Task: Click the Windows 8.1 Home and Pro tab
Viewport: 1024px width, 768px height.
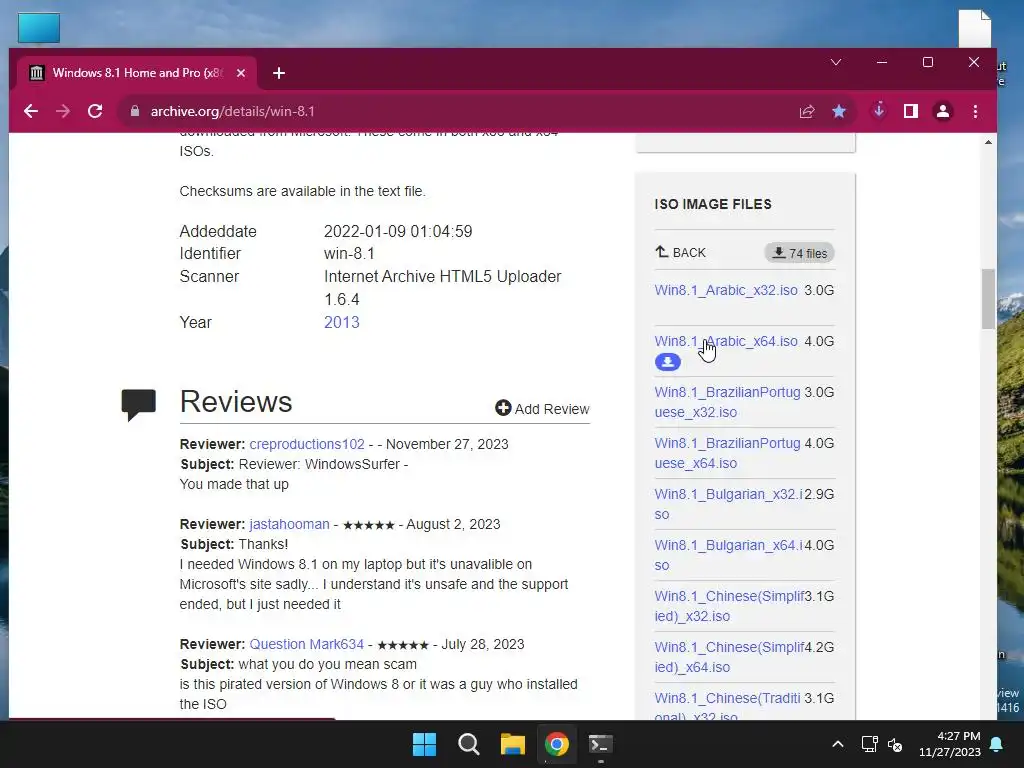Action: point(137,73)
